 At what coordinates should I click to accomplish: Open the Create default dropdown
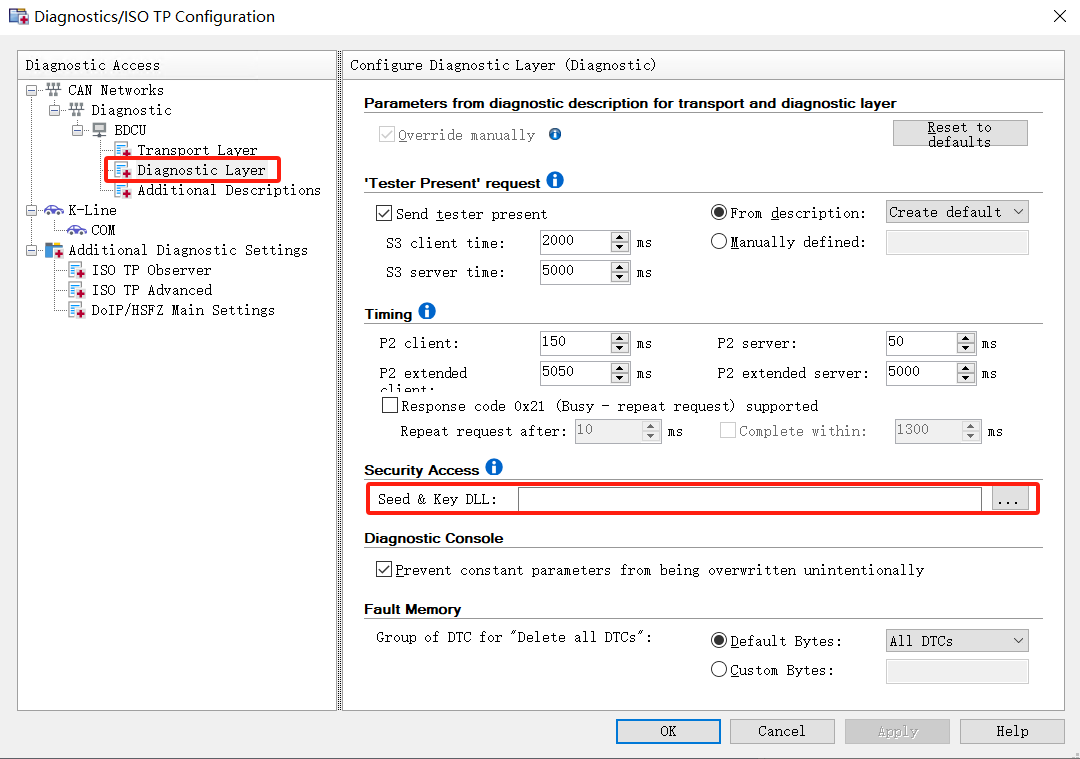pos(957,212)
